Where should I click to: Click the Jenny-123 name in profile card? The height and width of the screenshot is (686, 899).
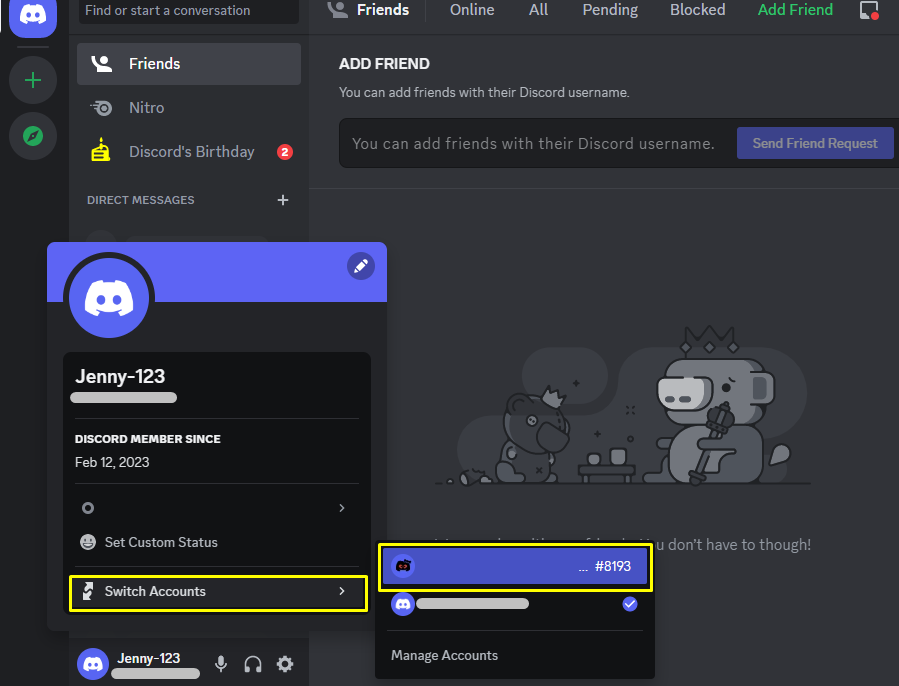point(120,376)
